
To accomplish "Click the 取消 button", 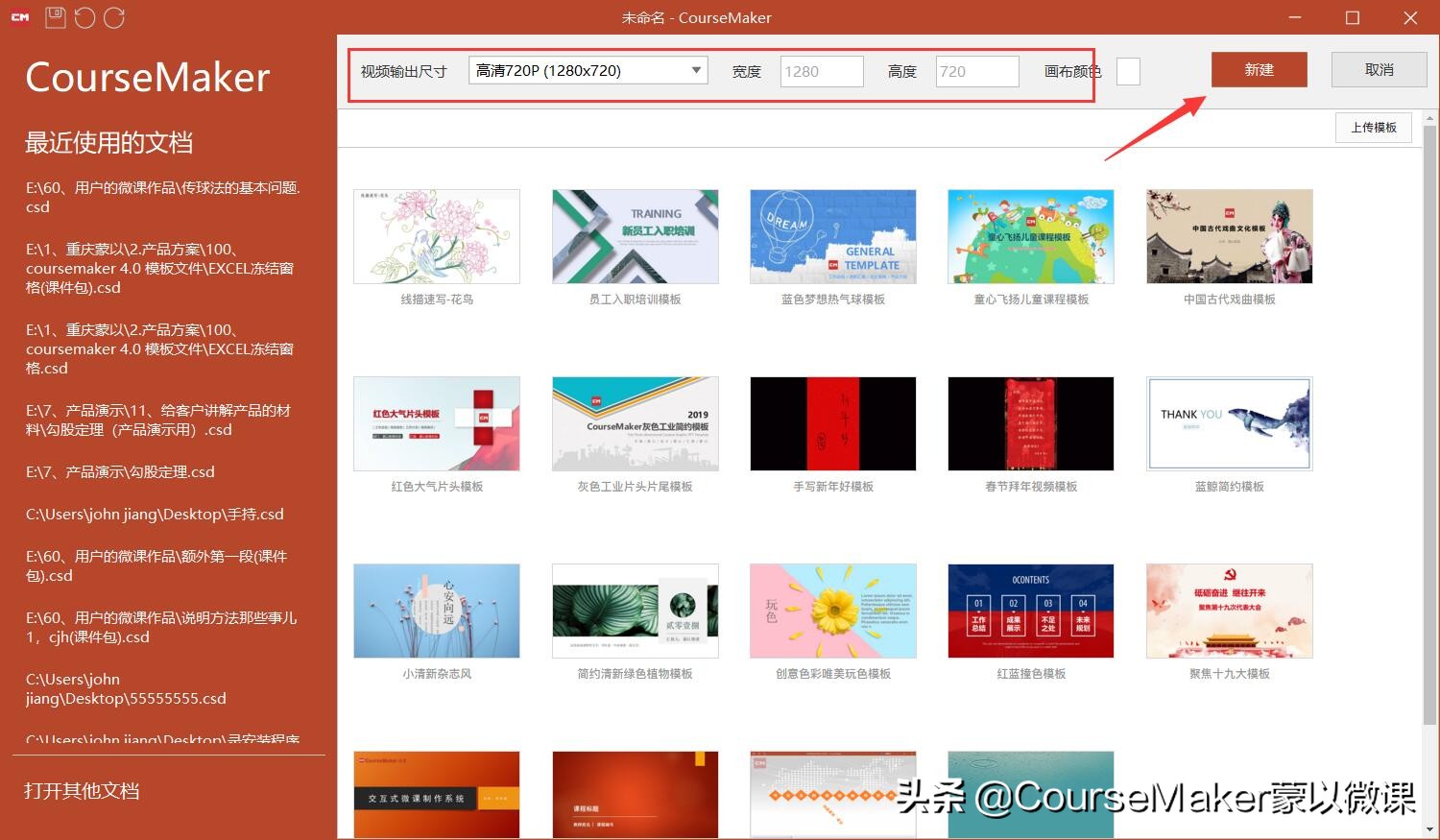I will pyautogui.click(x=1379, y=69).
